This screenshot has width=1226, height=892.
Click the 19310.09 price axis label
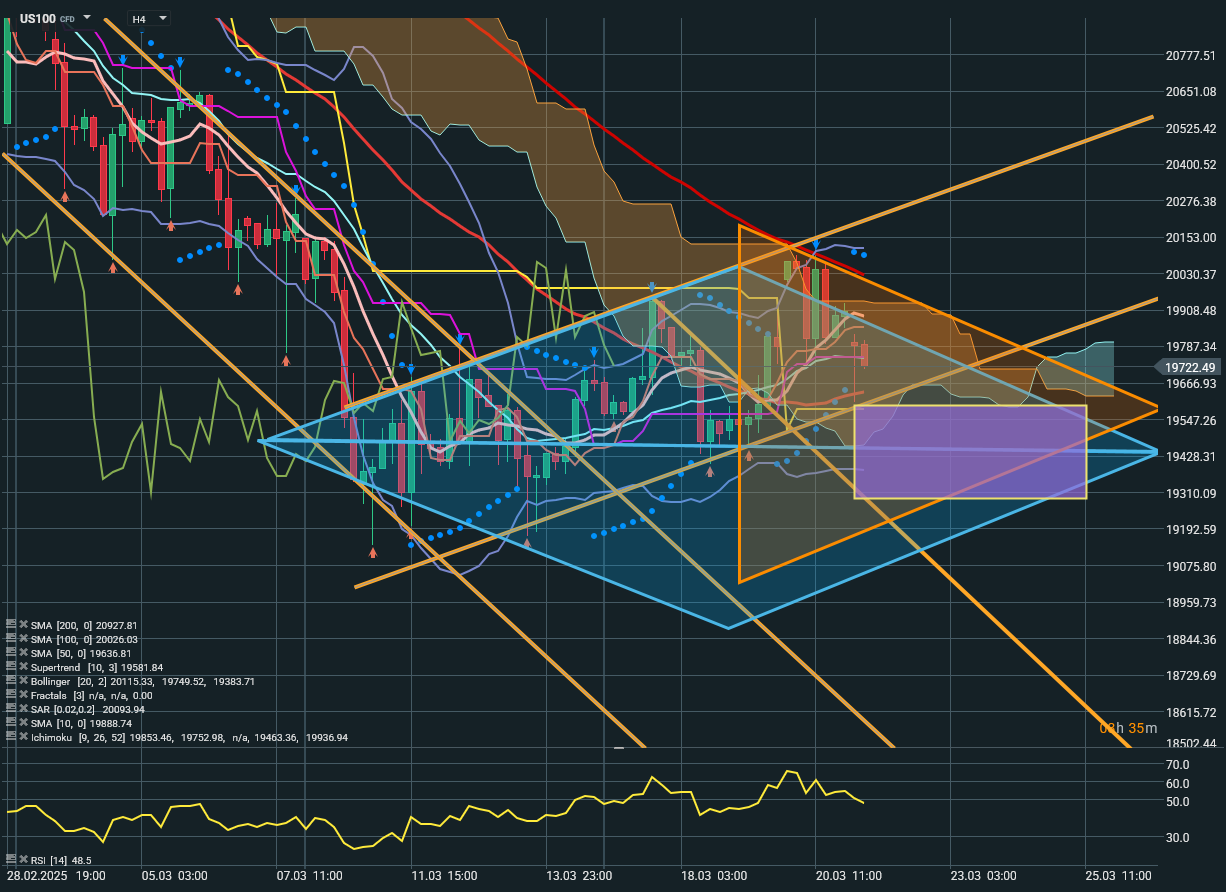(x=1190, y=493)
